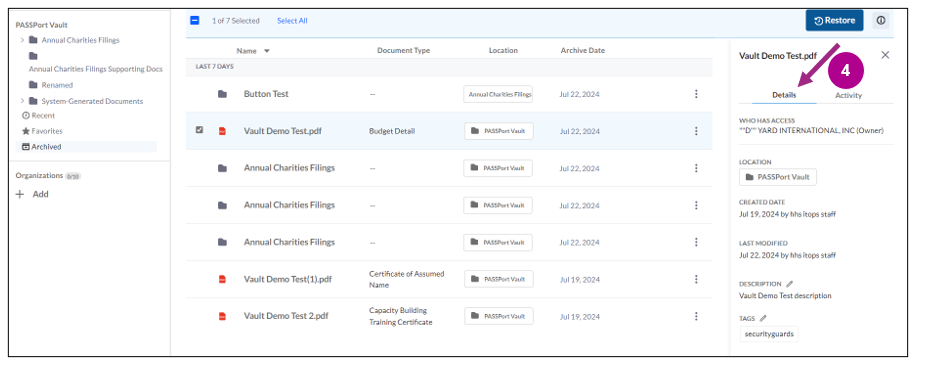Switch to the Details tab
This screenshot has width=925, height=372.
point(784,95)
